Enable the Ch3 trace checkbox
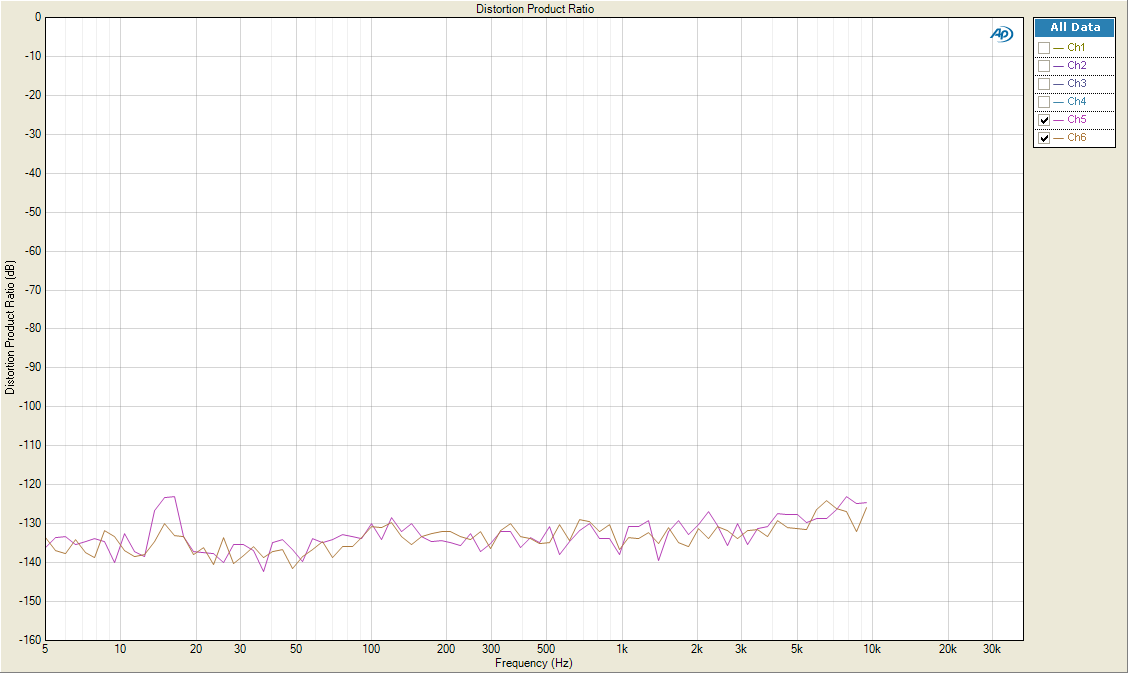 tap(1044, 84)
